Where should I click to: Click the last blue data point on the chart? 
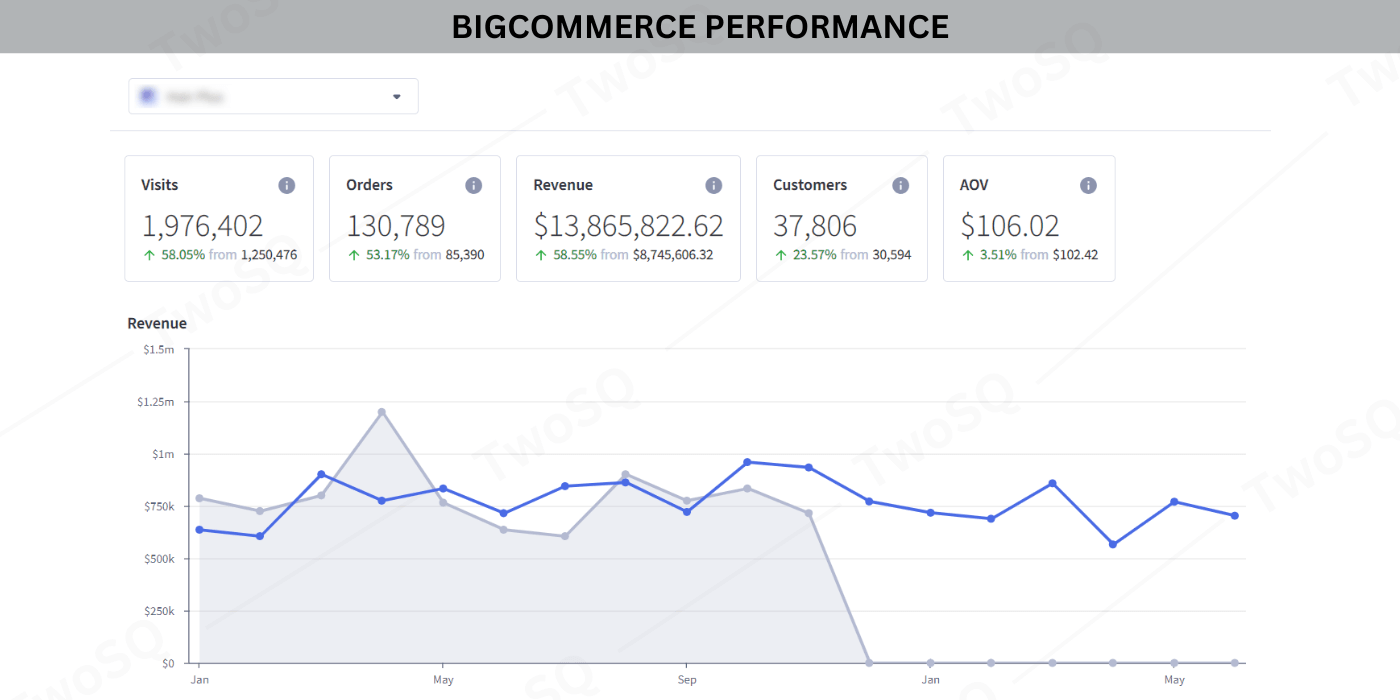pos(1235,516)
